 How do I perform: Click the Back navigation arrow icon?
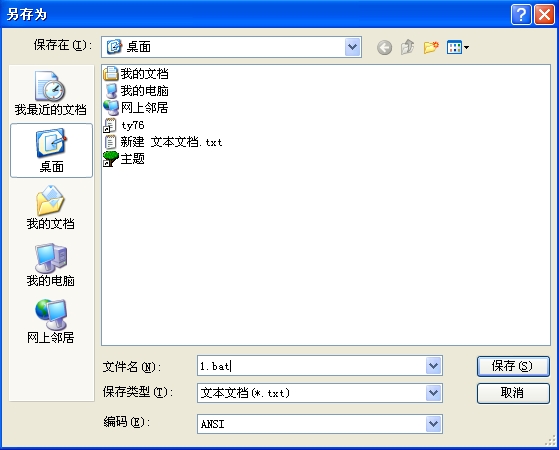point(384,47)
